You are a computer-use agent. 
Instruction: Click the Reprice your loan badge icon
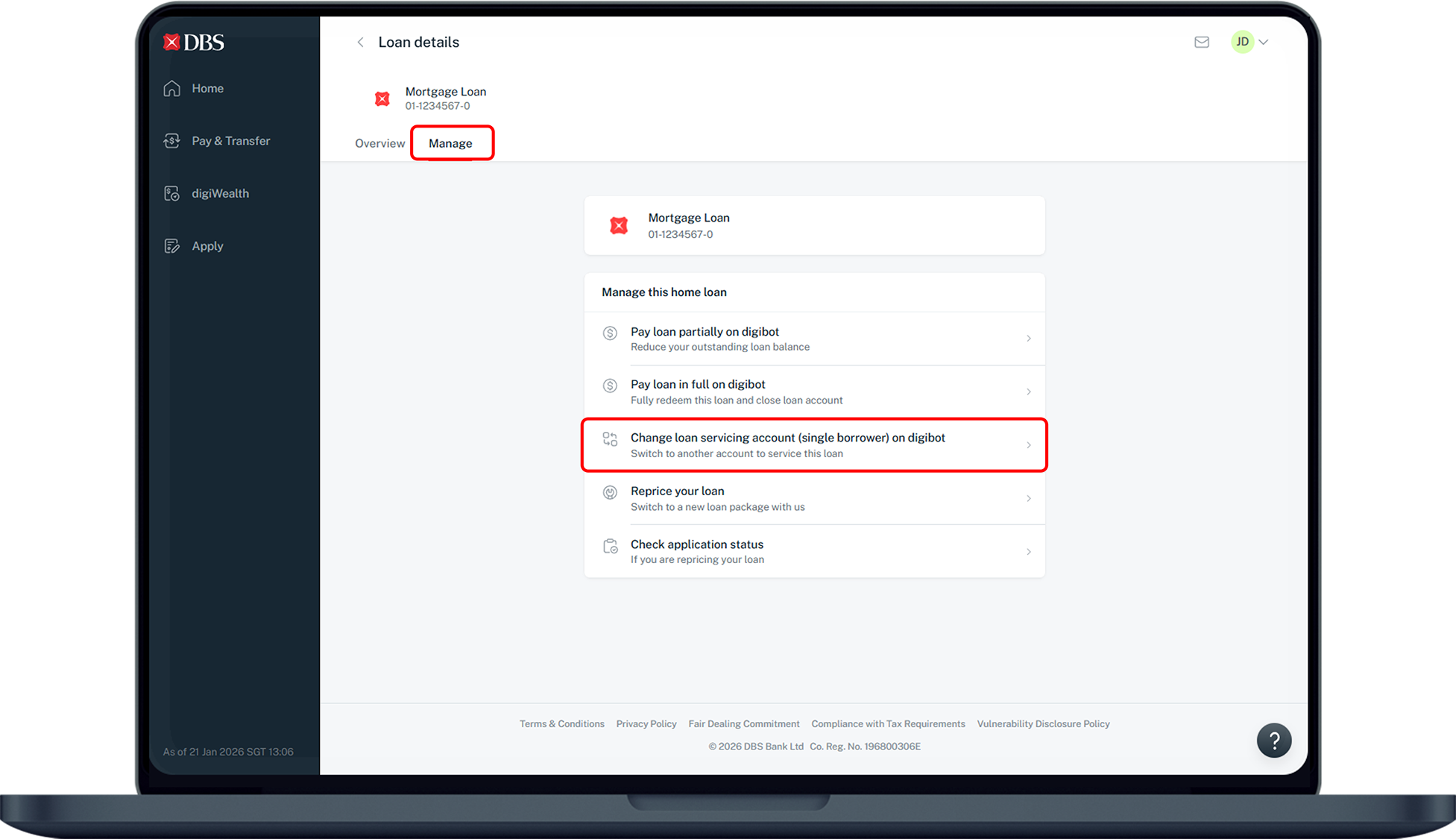click(x=610, y=492)
